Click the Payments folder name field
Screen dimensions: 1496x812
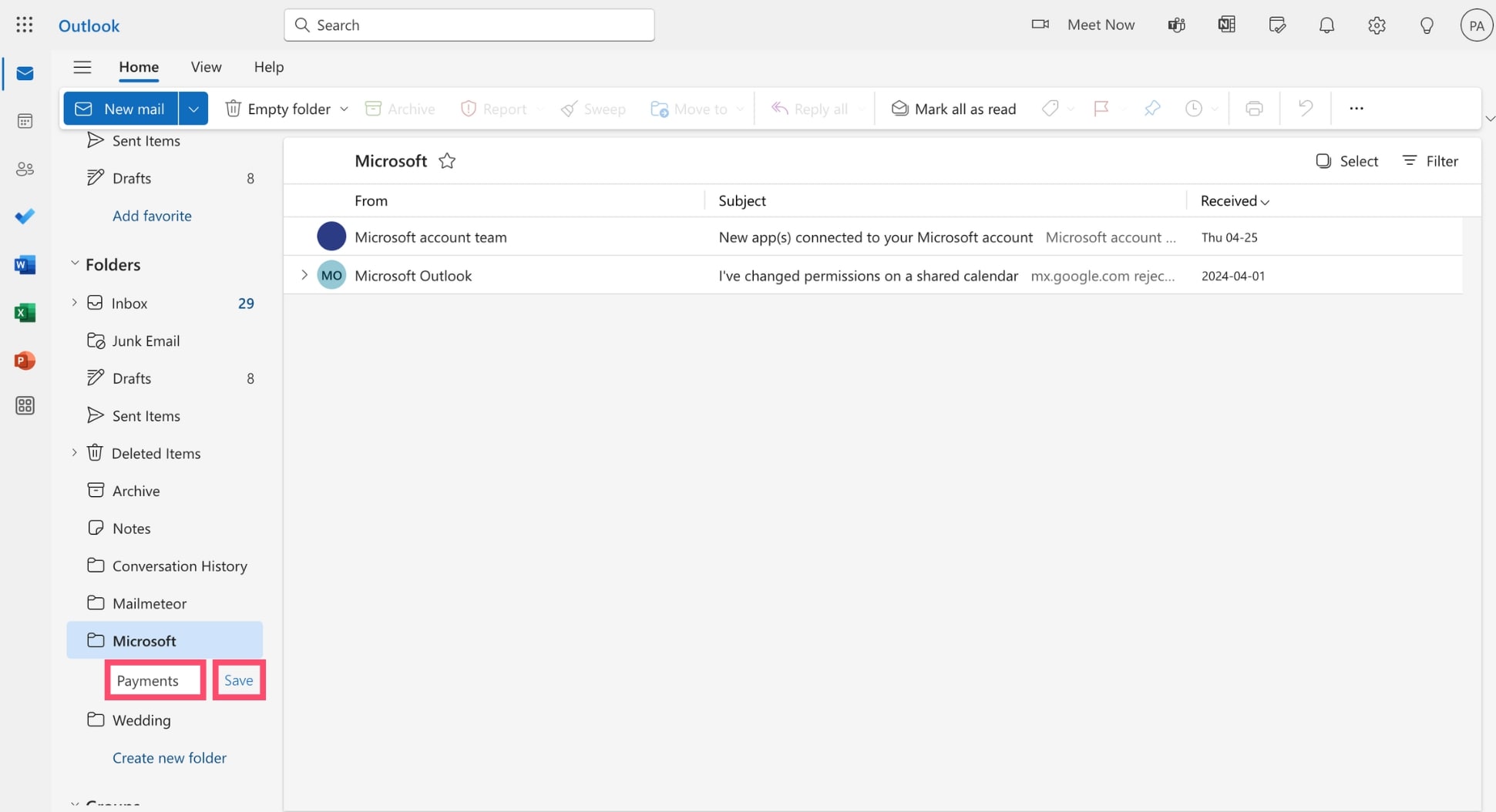point(155,680)
